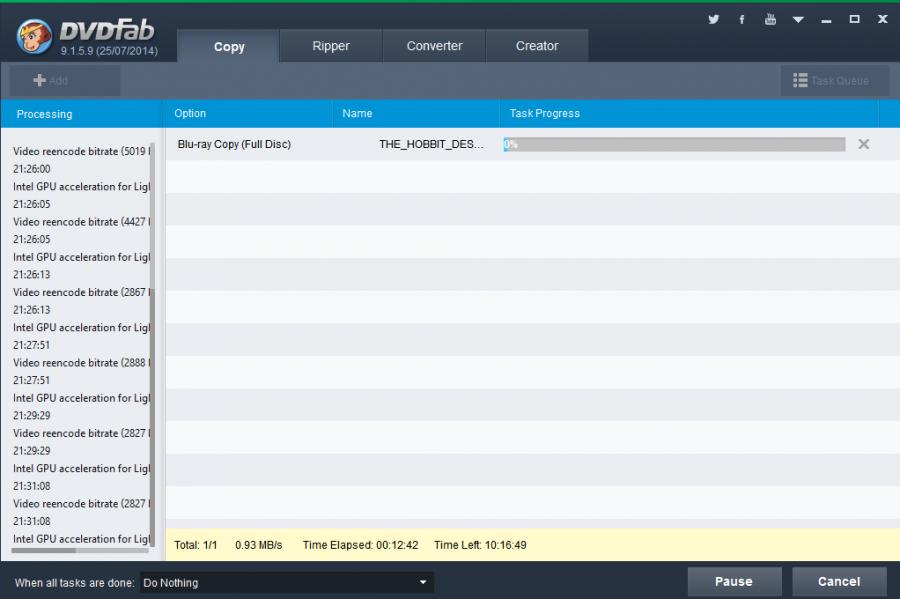Switch to the Creator tab

[537, 45]
